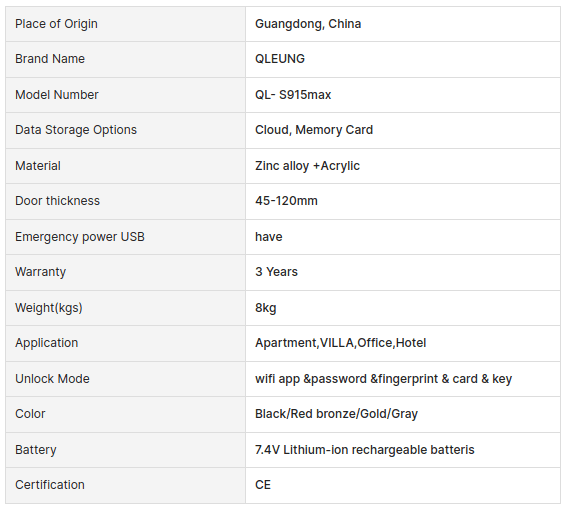Click the Place of Origin label
This screenshot has height=506, width=565.
click(56, 24)
